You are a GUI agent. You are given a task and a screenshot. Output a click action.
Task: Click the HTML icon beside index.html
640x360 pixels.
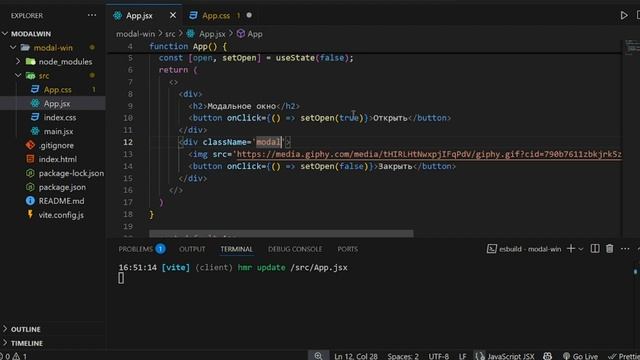[30, 159]
